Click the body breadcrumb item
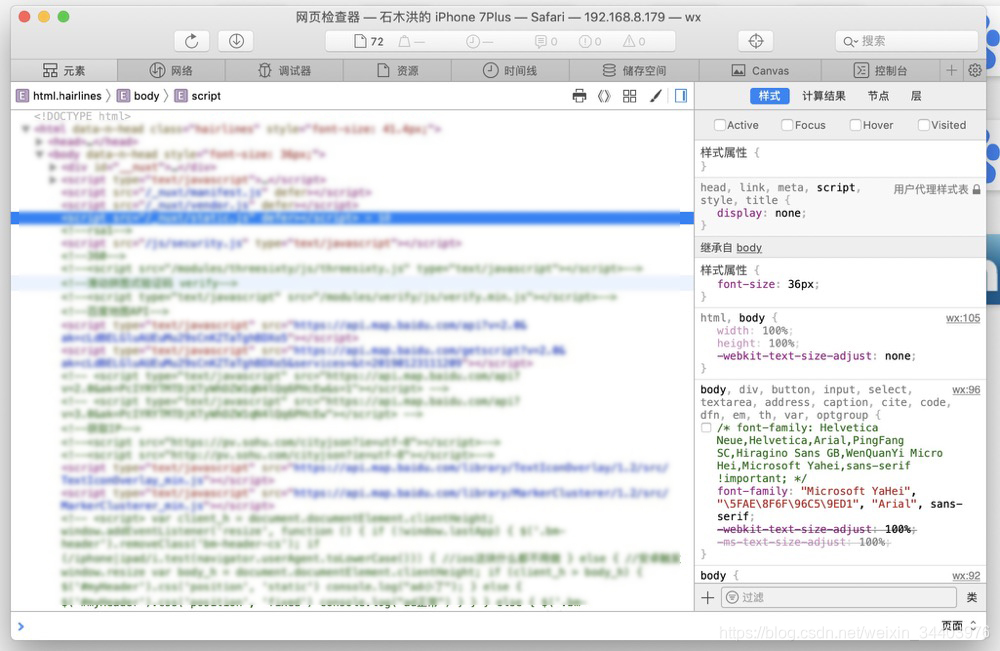1000x651 pixels. [x=138, y=96]
